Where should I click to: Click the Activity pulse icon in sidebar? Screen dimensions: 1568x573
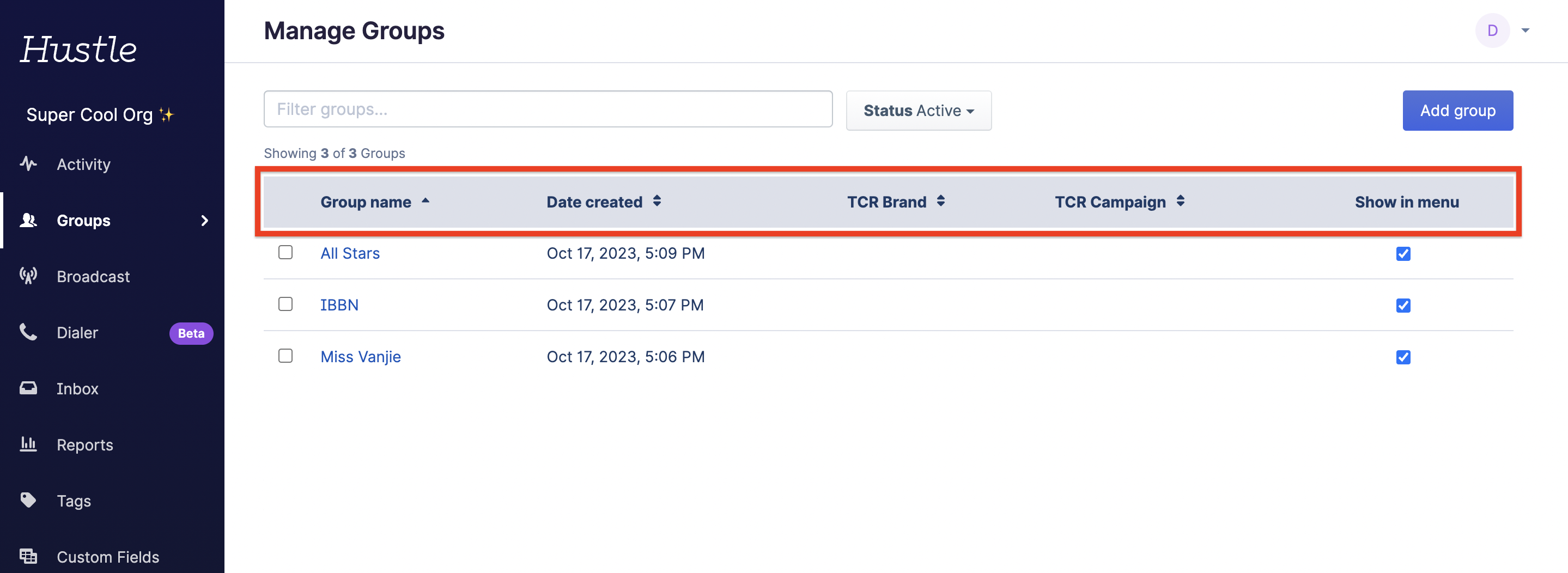coord(28,163)
